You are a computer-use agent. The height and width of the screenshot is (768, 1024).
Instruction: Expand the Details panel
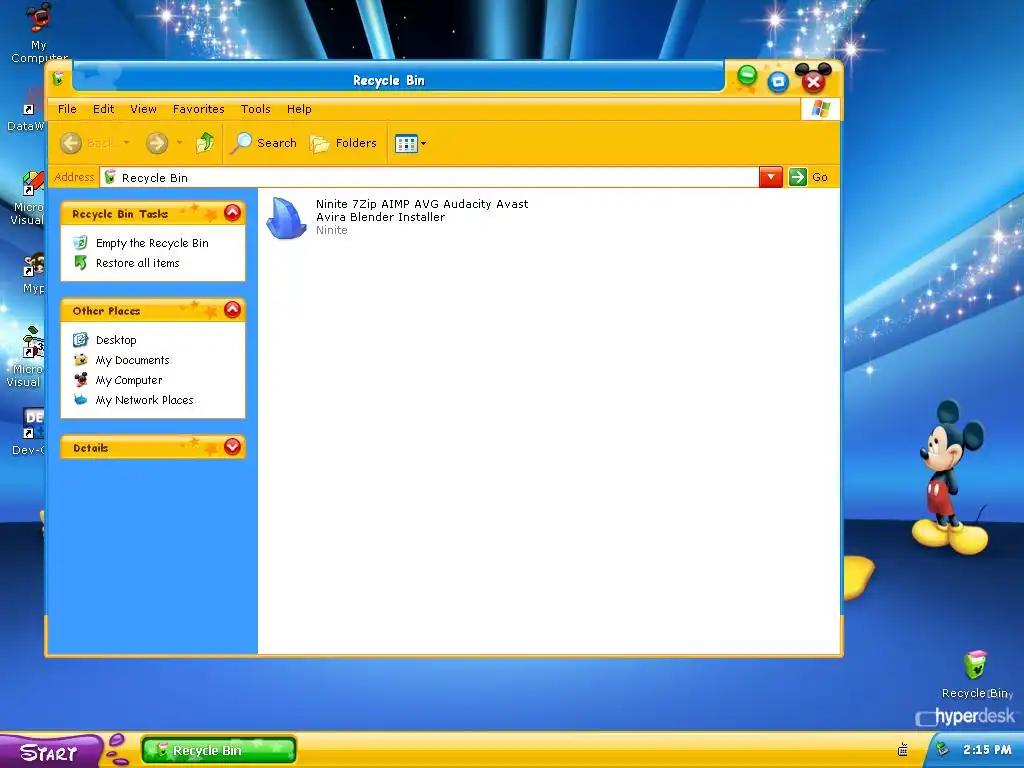(232, 447)
